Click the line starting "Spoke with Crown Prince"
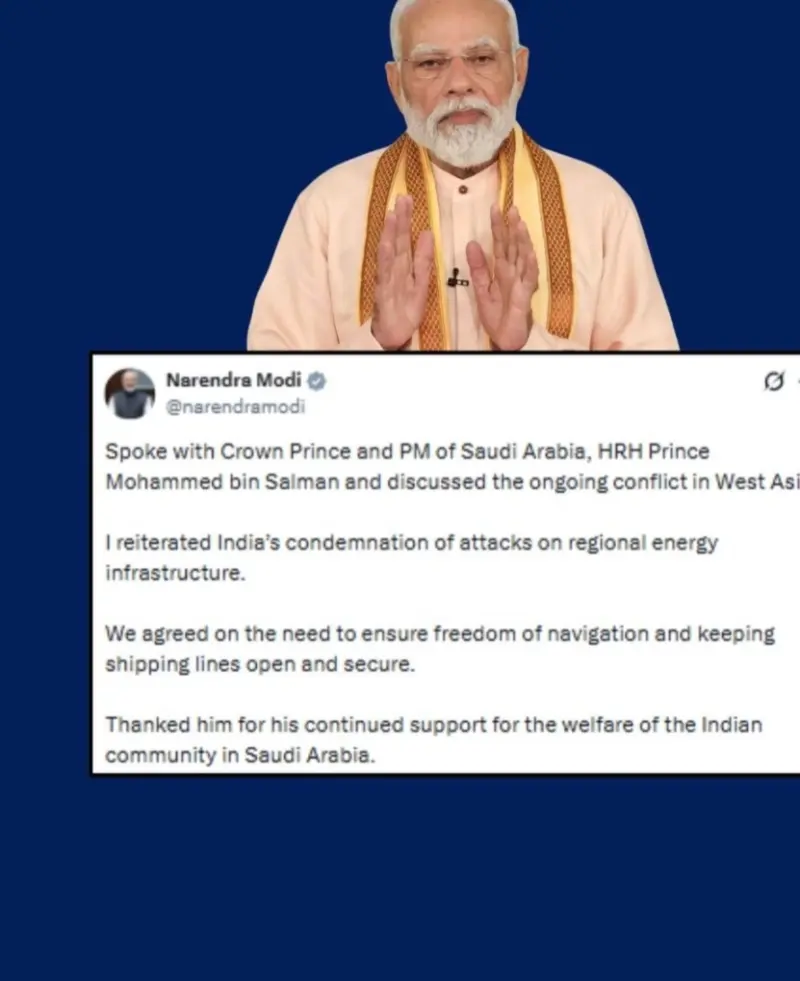 click(x=407, y=451)
